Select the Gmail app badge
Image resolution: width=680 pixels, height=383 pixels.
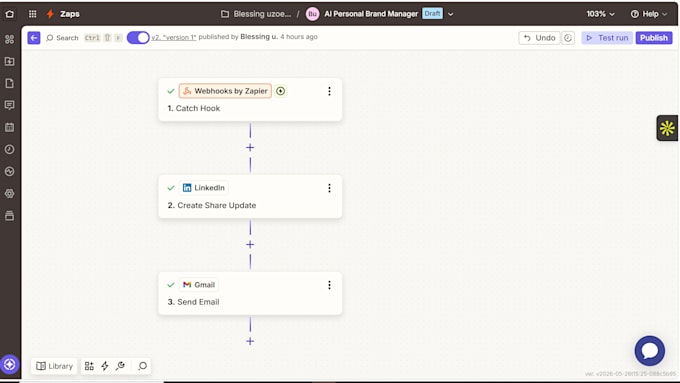pos(199,285)
